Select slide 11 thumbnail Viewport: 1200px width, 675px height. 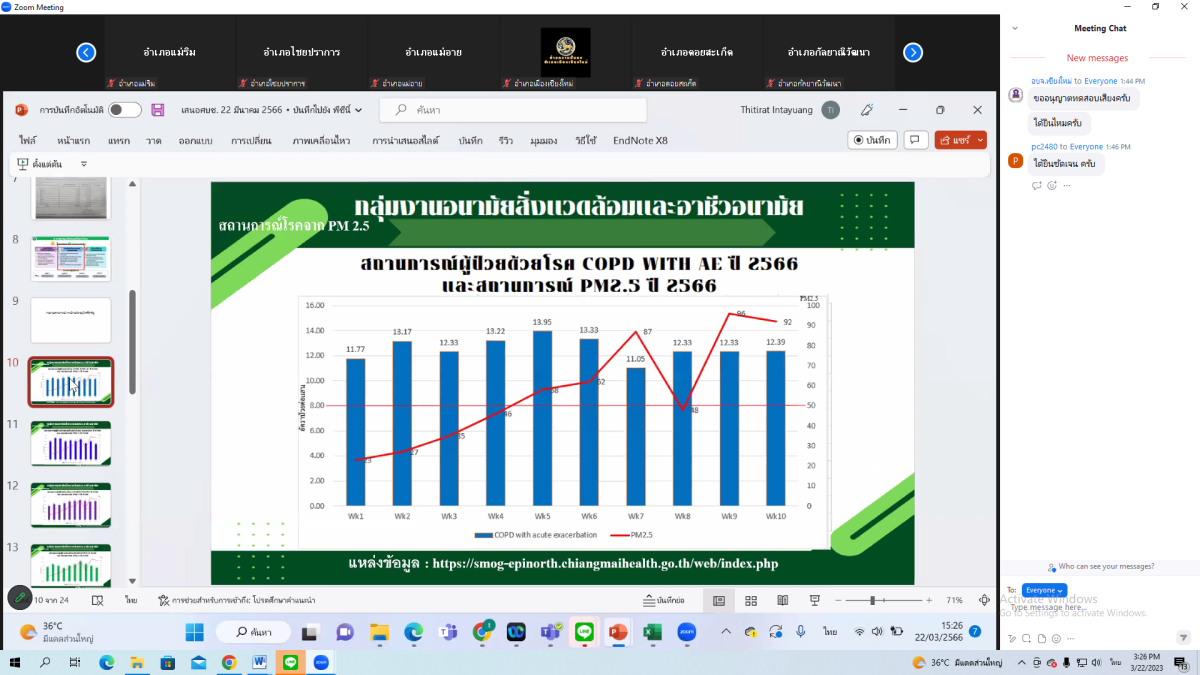coord(71,443)
